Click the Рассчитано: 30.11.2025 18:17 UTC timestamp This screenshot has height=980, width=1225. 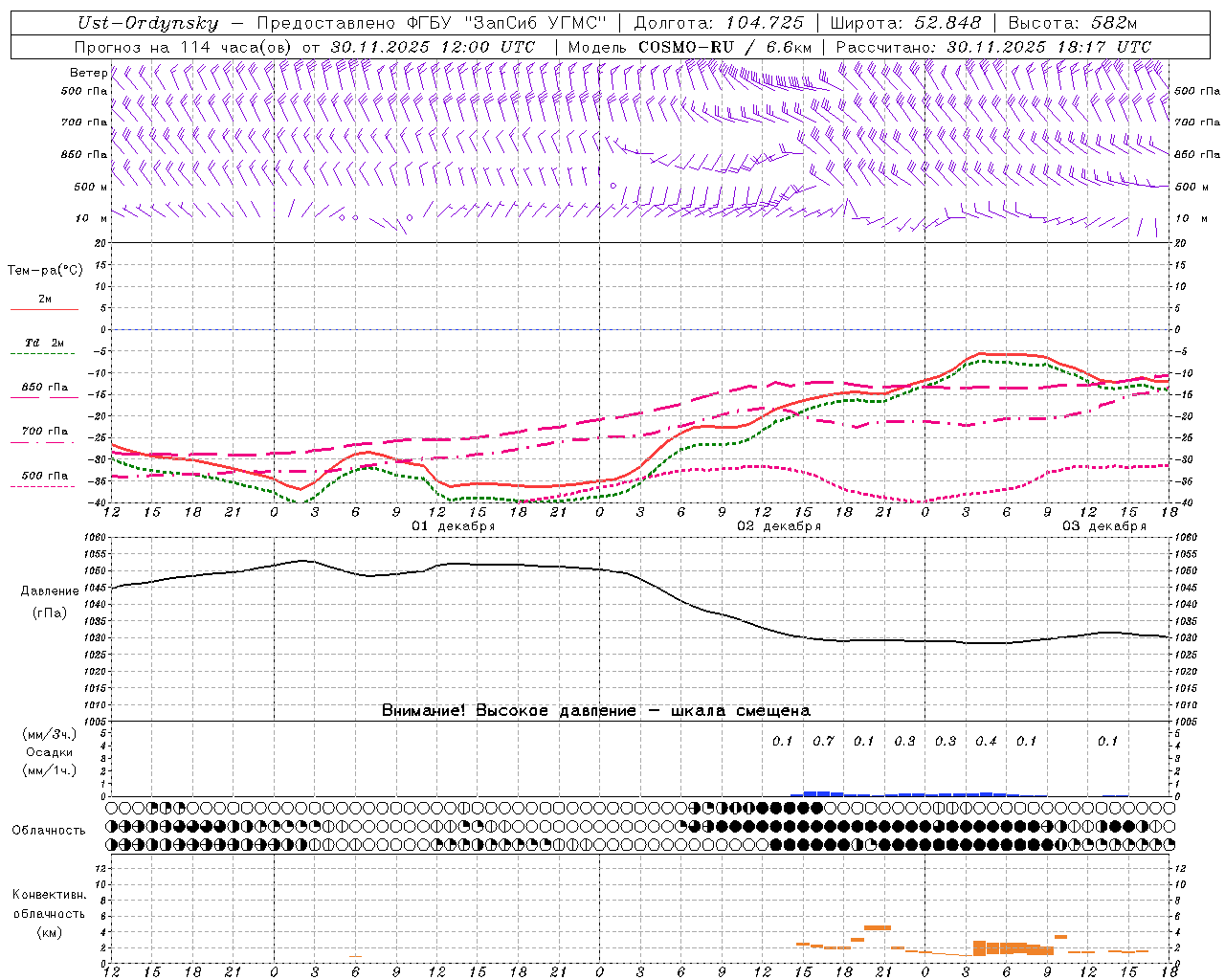pos(993,47)
